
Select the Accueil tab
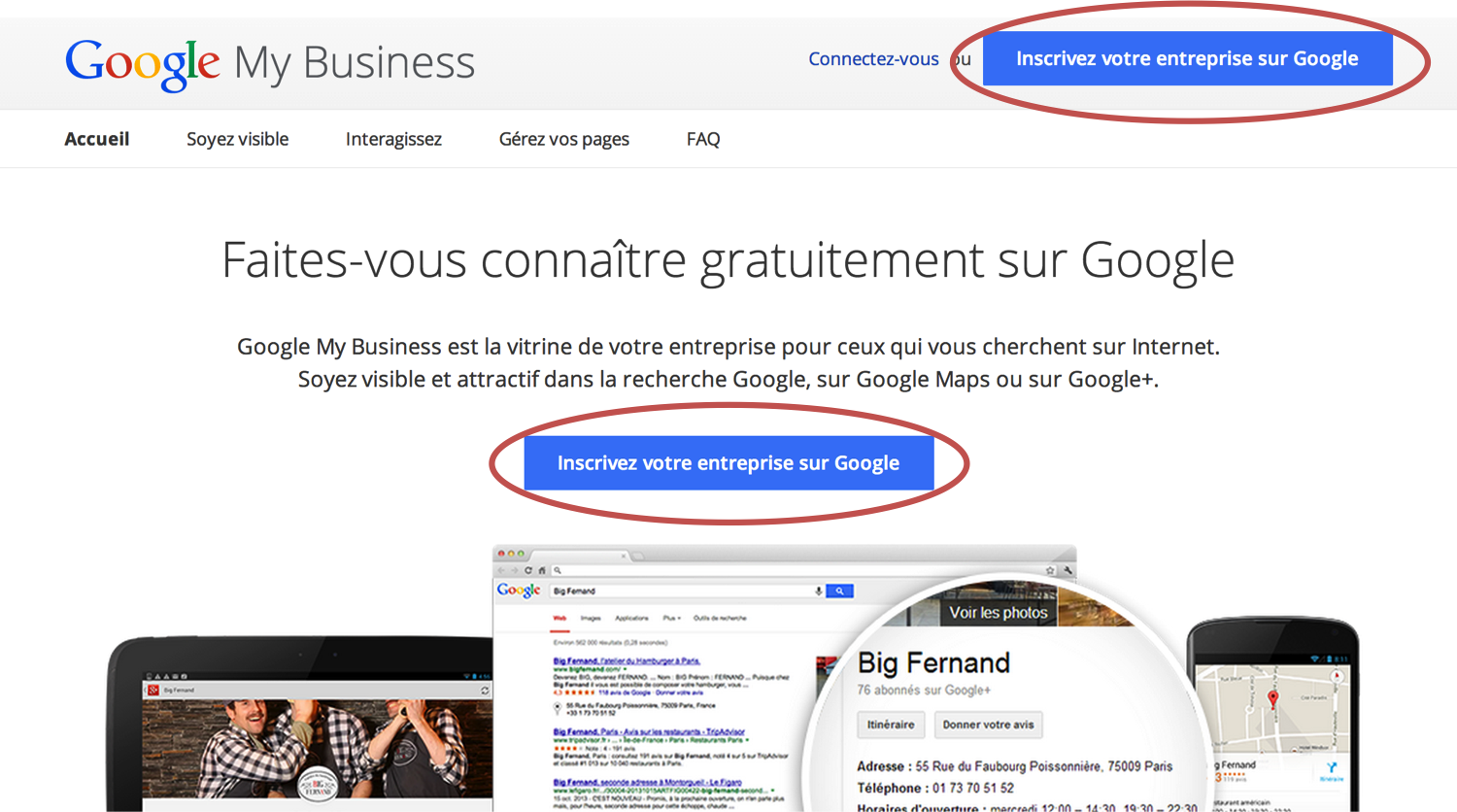97,139
